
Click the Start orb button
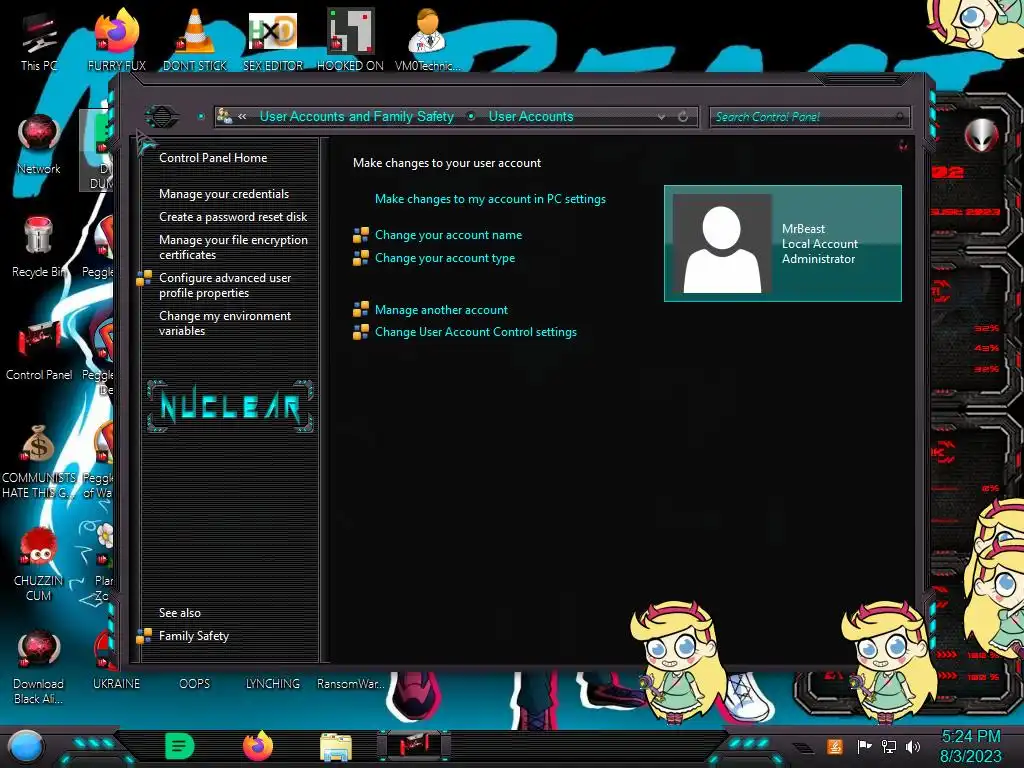(x=26, y=747)
